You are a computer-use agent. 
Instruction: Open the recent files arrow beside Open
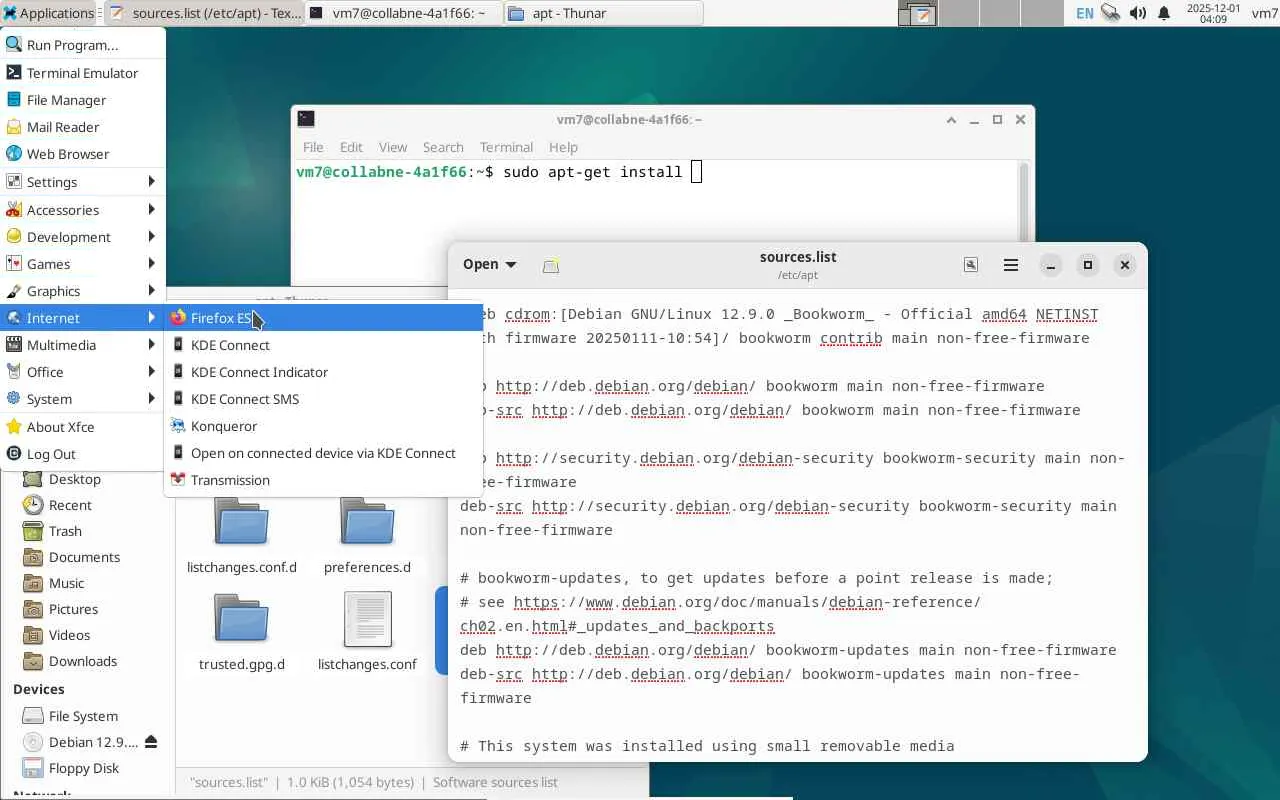pos(511,265)
